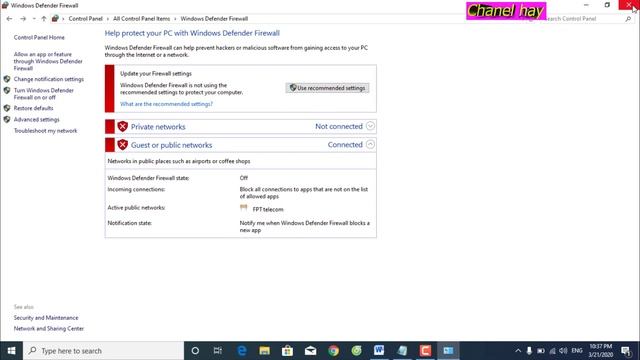Expand the Private networks section chevron
640x360 pixels.
click(370, 126)
